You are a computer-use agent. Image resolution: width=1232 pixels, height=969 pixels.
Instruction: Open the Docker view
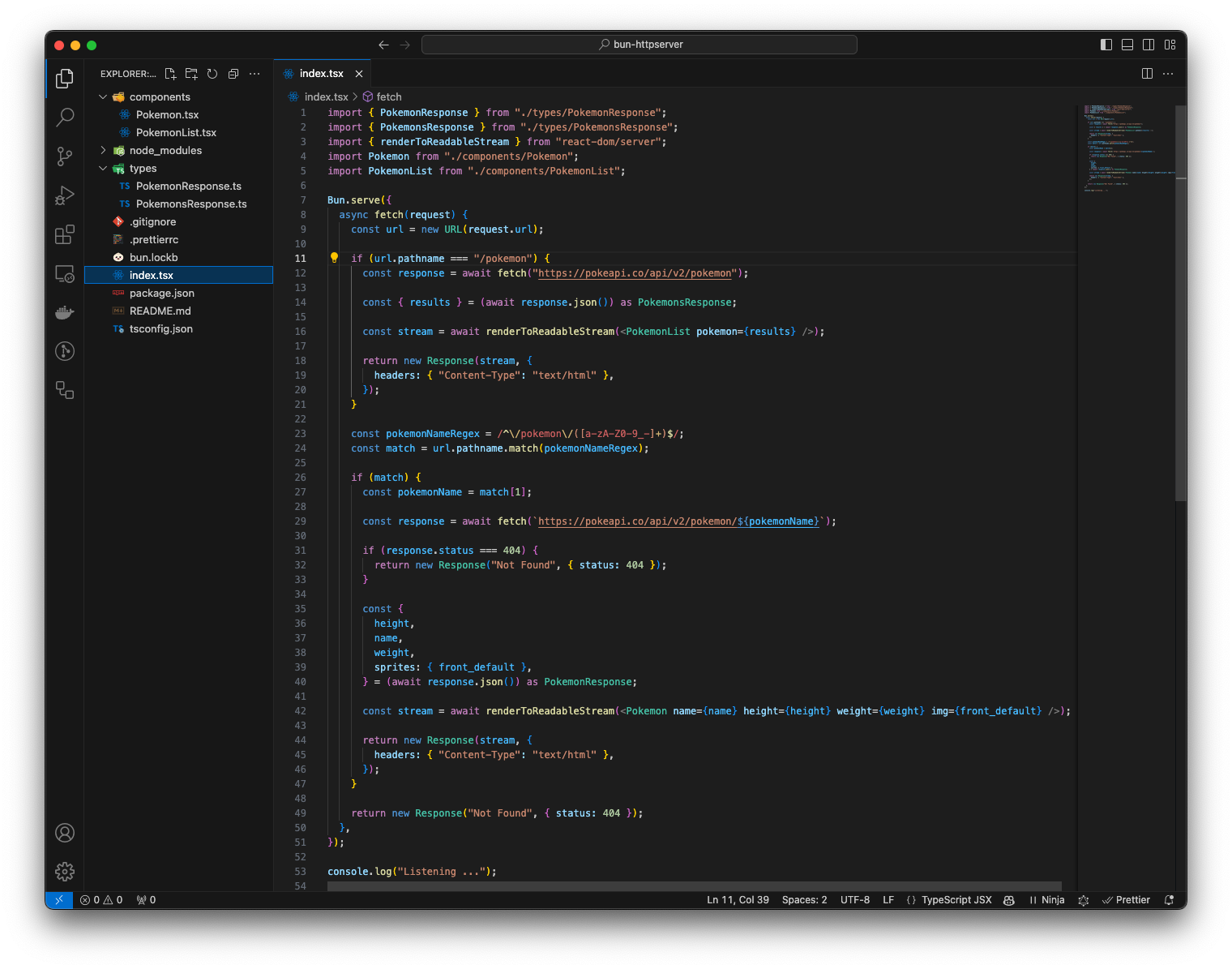click(65, 312)
